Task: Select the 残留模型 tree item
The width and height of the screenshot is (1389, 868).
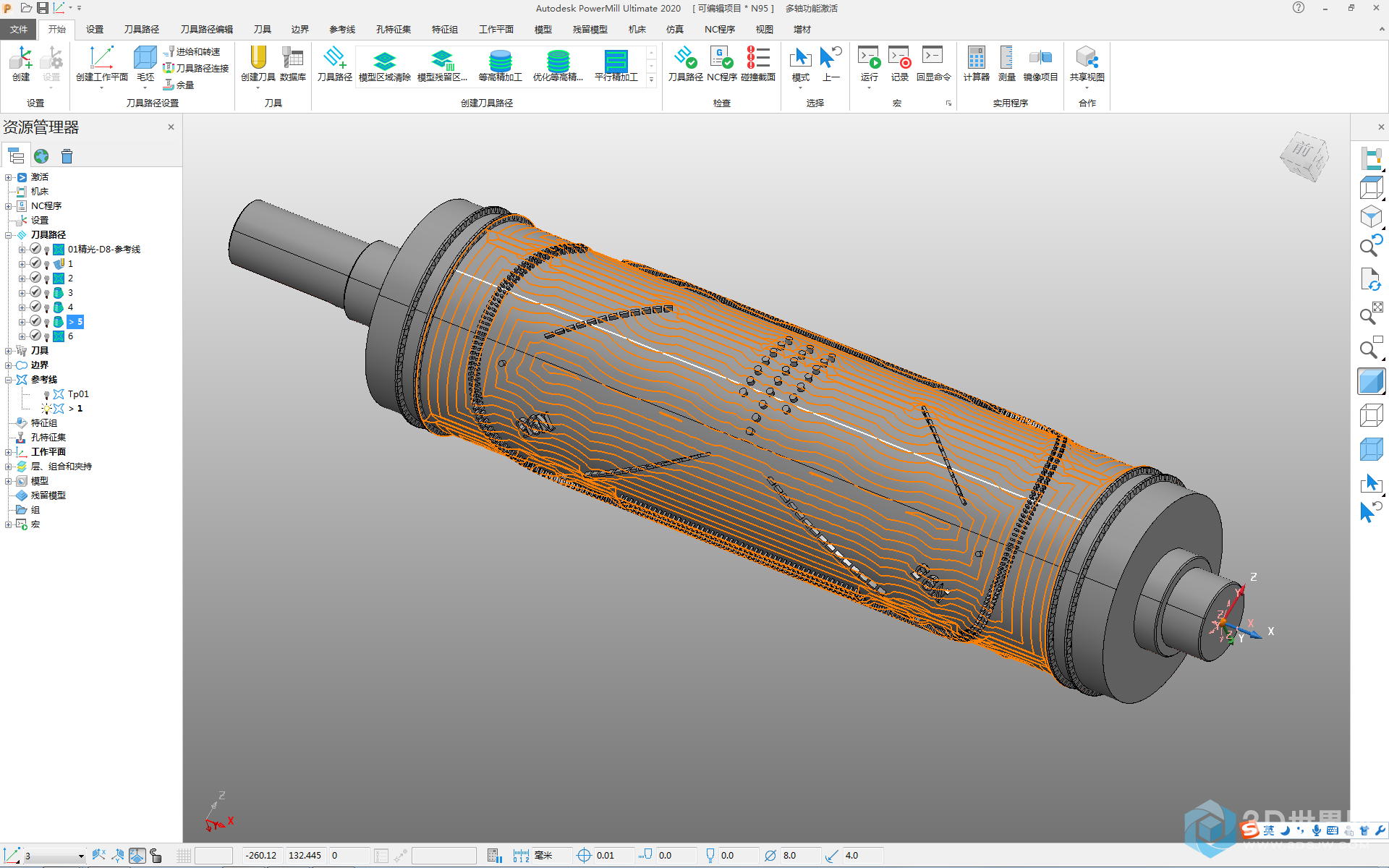Action: point(48,495)
